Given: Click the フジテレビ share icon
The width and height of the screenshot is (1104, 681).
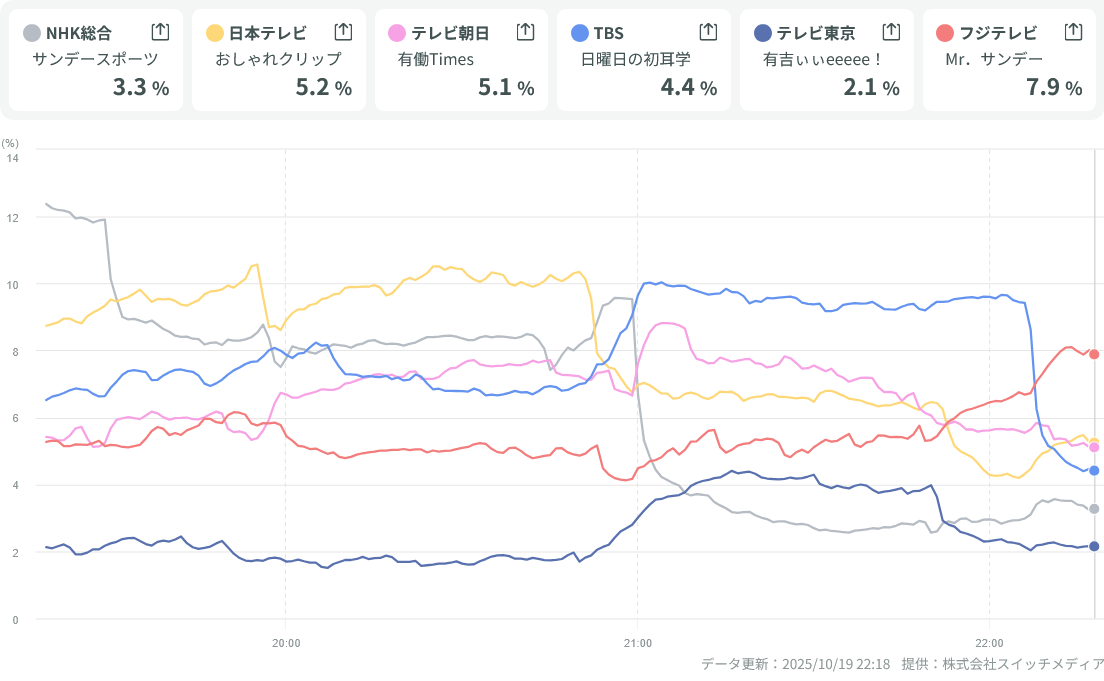Looking at the screenshot, I should [x=1073, y=32].
